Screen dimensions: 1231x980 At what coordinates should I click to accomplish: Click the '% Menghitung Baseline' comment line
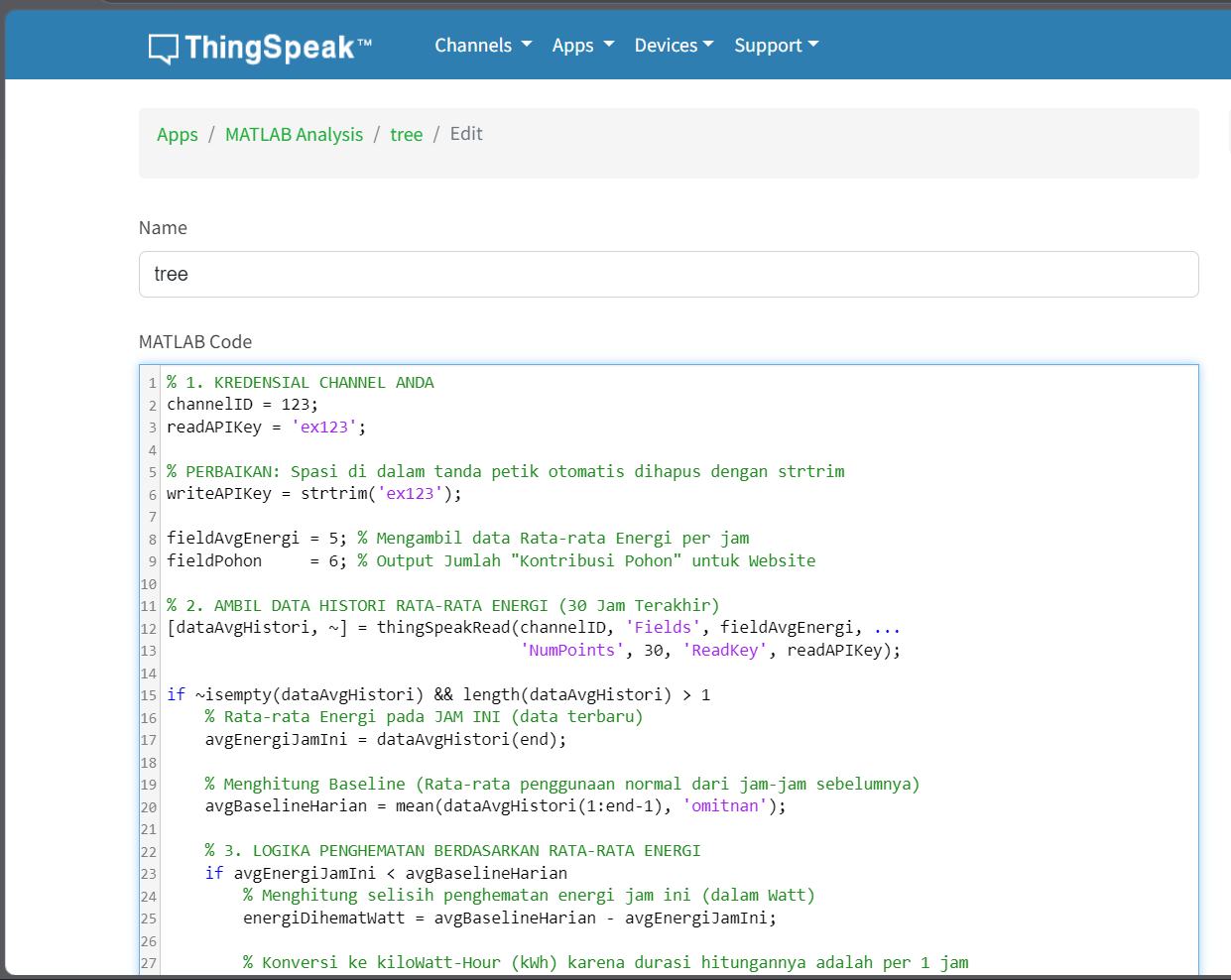click(561, 785)
